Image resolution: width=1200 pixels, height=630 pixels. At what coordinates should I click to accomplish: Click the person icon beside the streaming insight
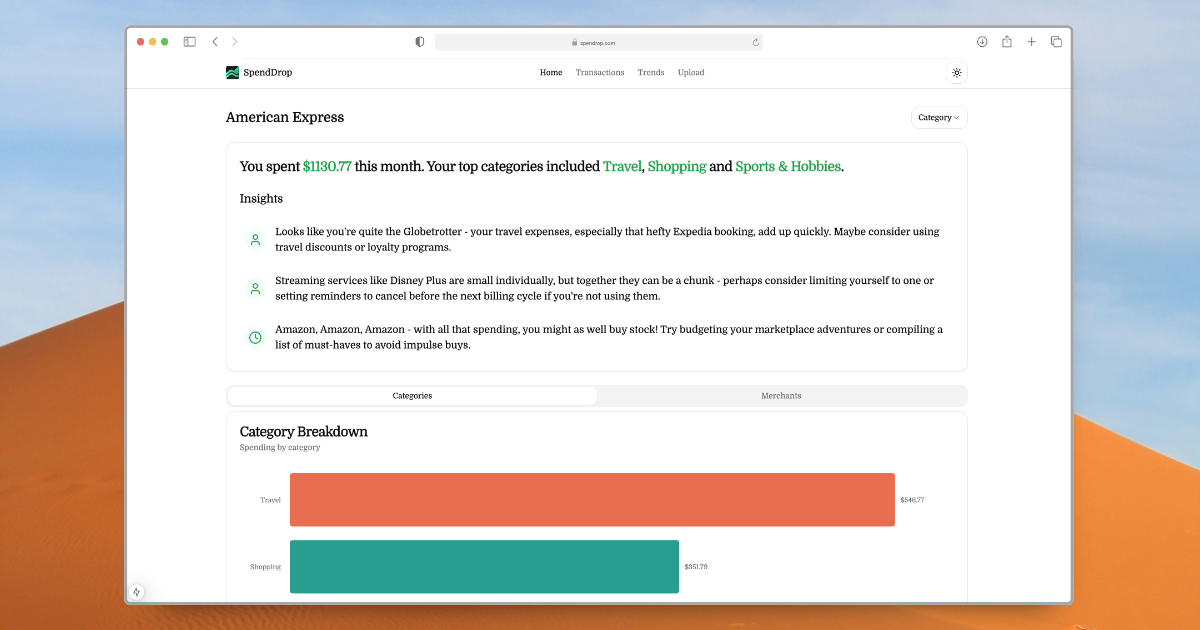pos(255,288)
